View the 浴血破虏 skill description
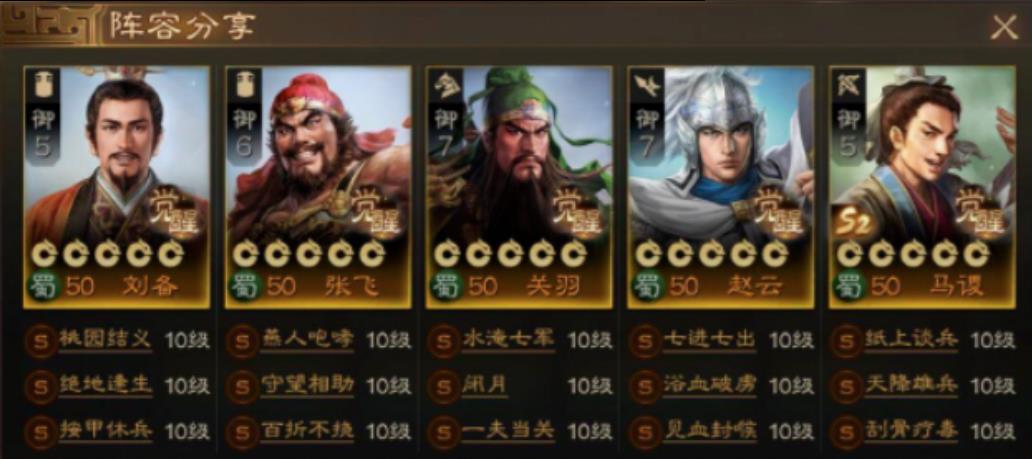Screen dimensions: 1032x459 710,386
